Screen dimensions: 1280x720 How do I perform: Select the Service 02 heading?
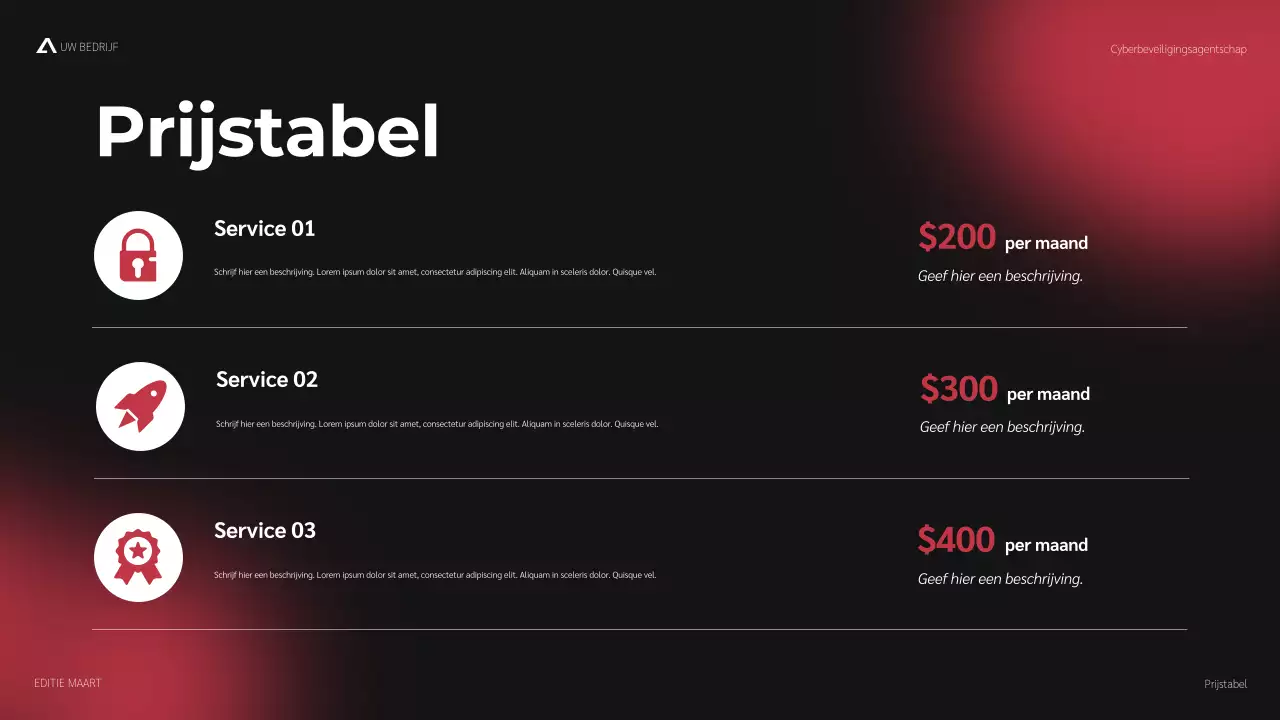point(266,380)
